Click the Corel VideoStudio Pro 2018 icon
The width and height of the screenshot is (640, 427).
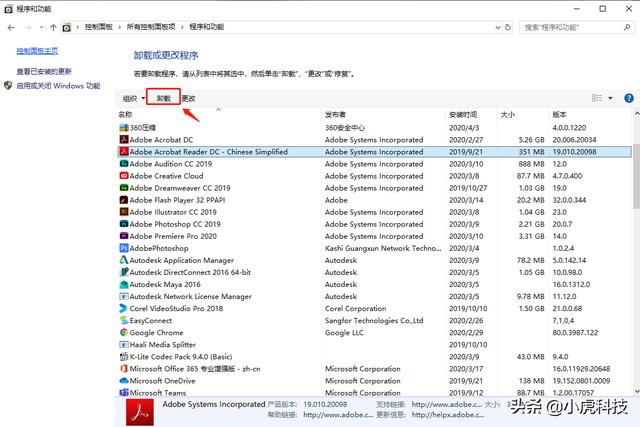tap(124, 308)
